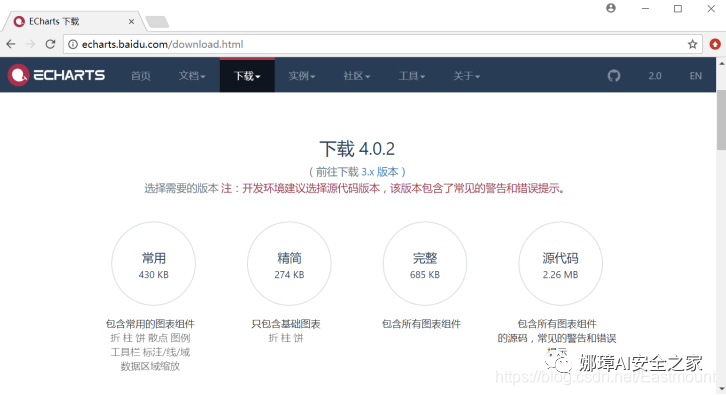Open the Chrome user profile icon
726x395 pixels.
click(611, 8)
